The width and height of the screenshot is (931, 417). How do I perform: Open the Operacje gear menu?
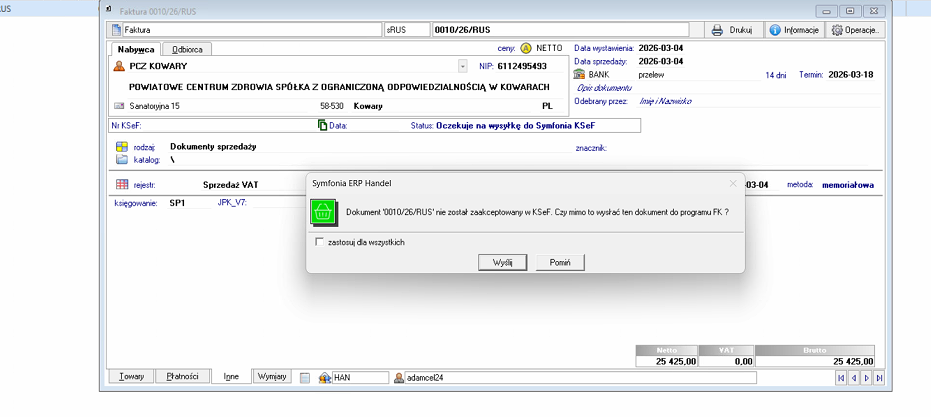pos(856,30)
